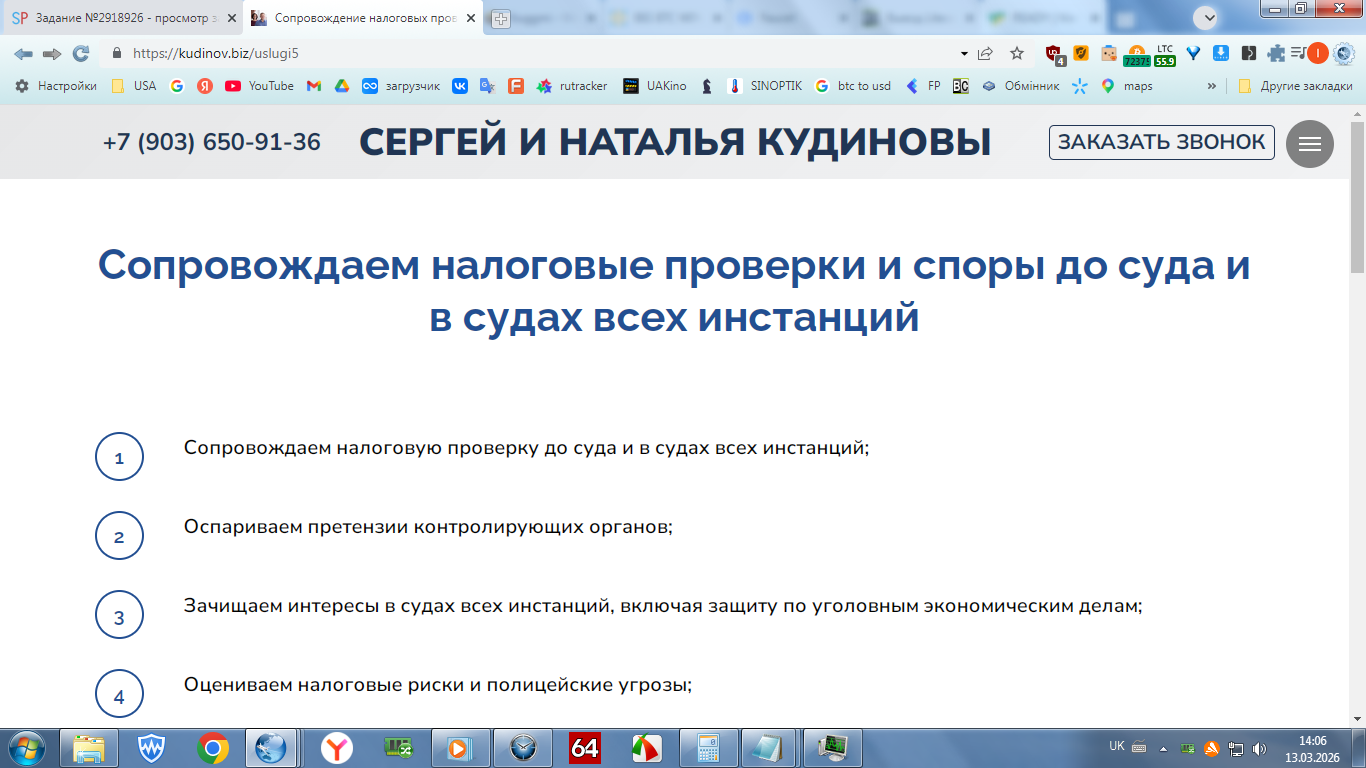Open the Bitcoin price ticker extension

[x=1136, y=55]
